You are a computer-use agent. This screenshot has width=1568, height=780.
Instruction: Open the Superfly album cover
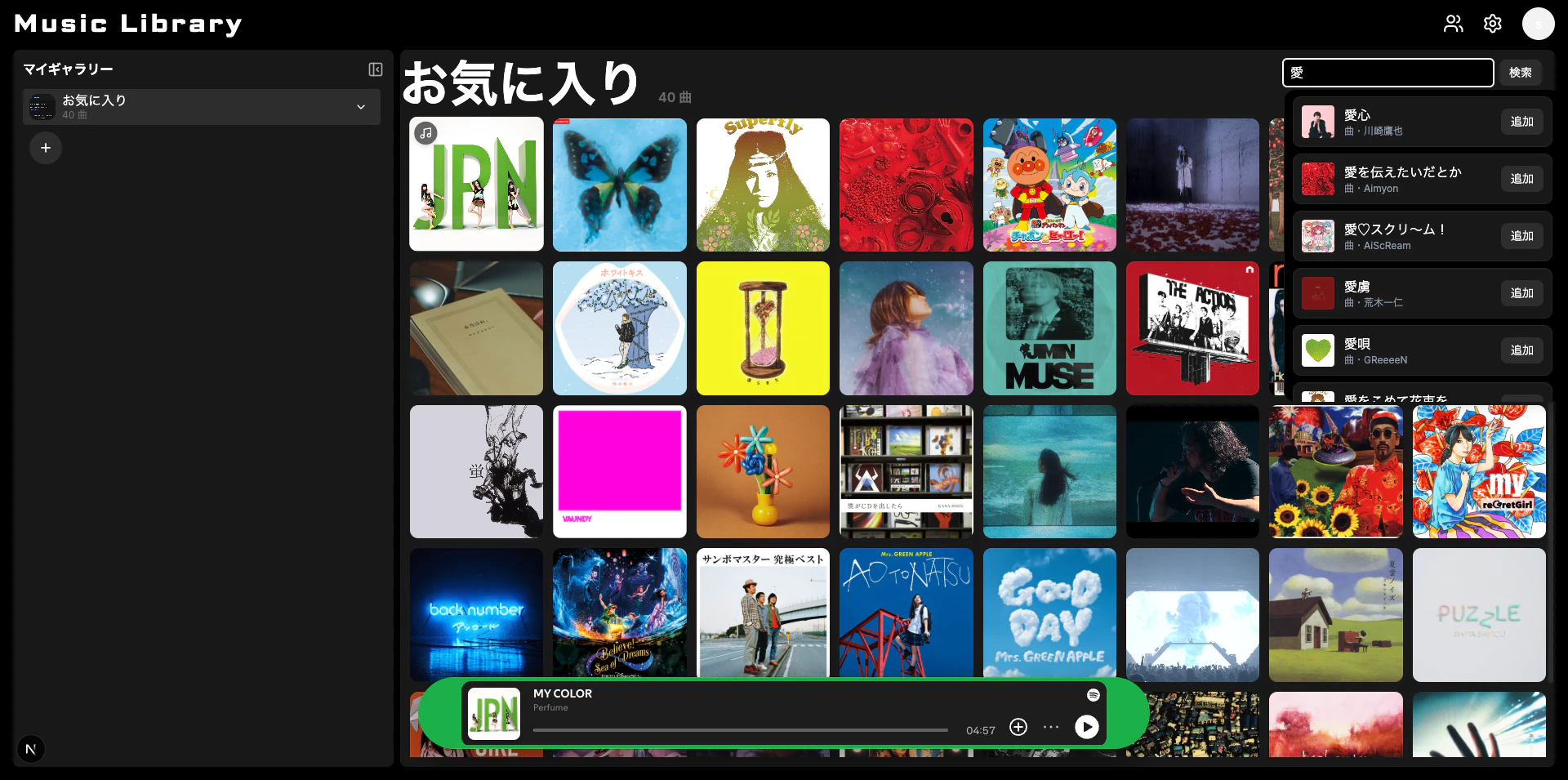763,185
